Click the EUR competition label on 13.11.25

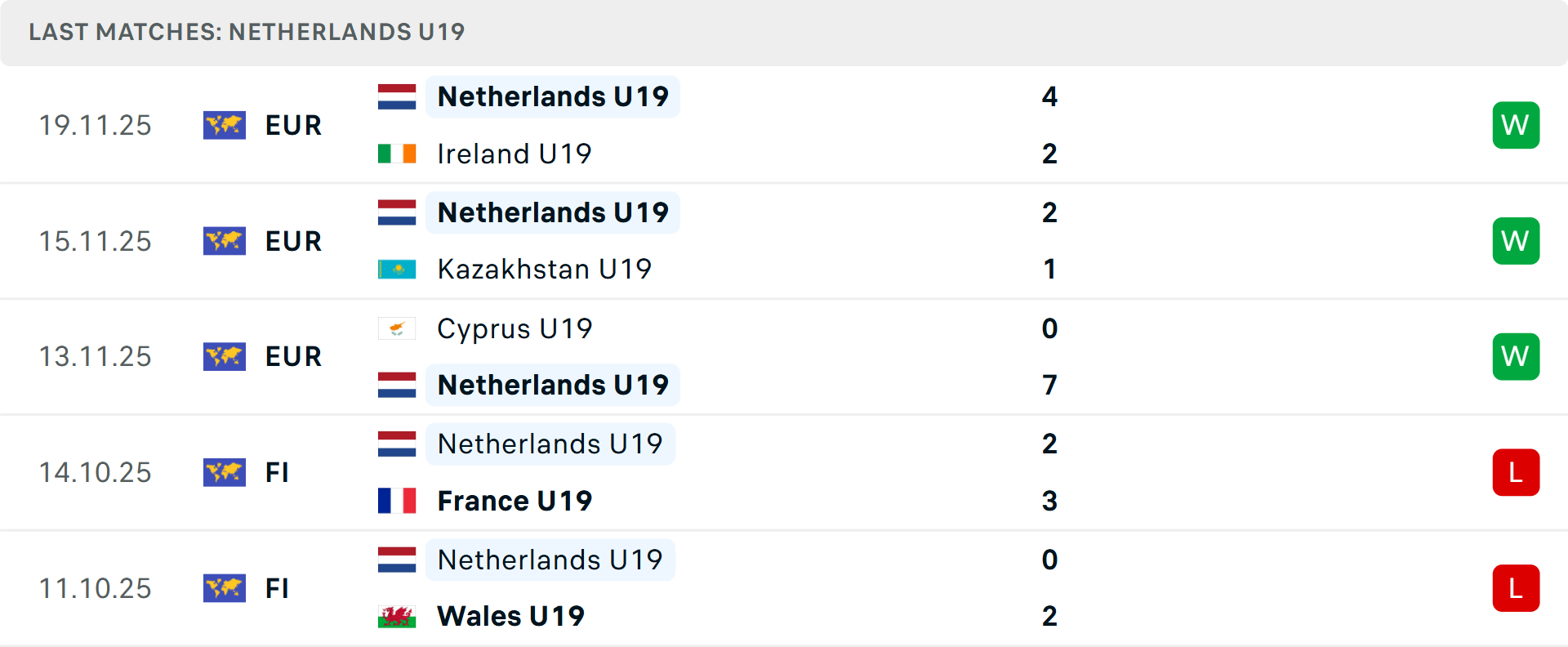(293, 357)
